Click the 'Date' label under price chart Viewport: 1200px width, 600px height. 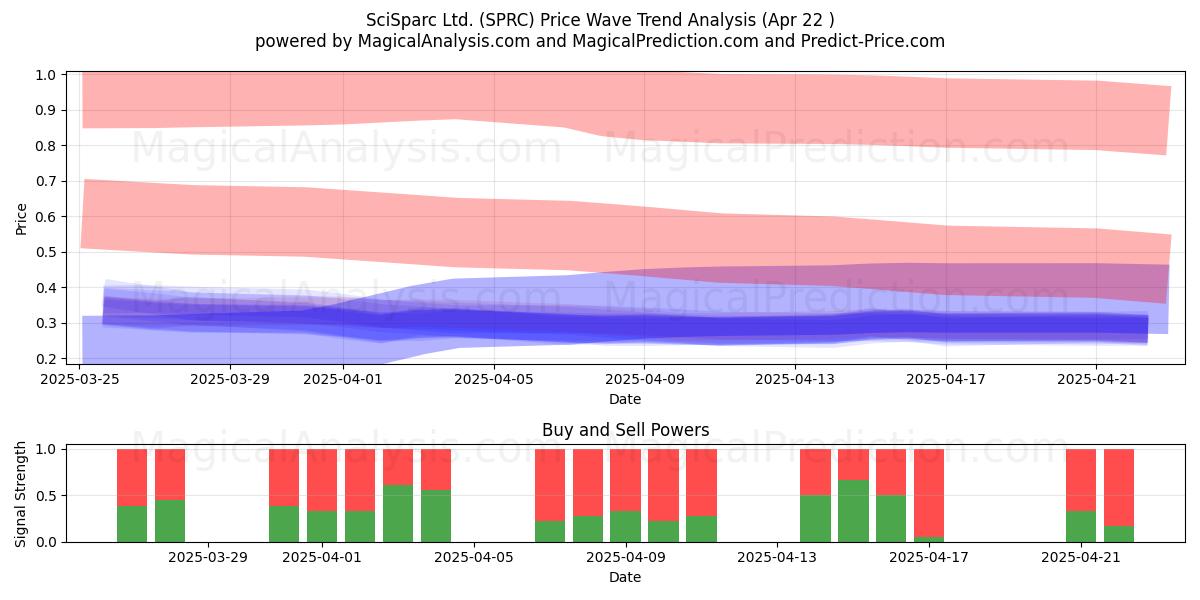click(625, 399)
